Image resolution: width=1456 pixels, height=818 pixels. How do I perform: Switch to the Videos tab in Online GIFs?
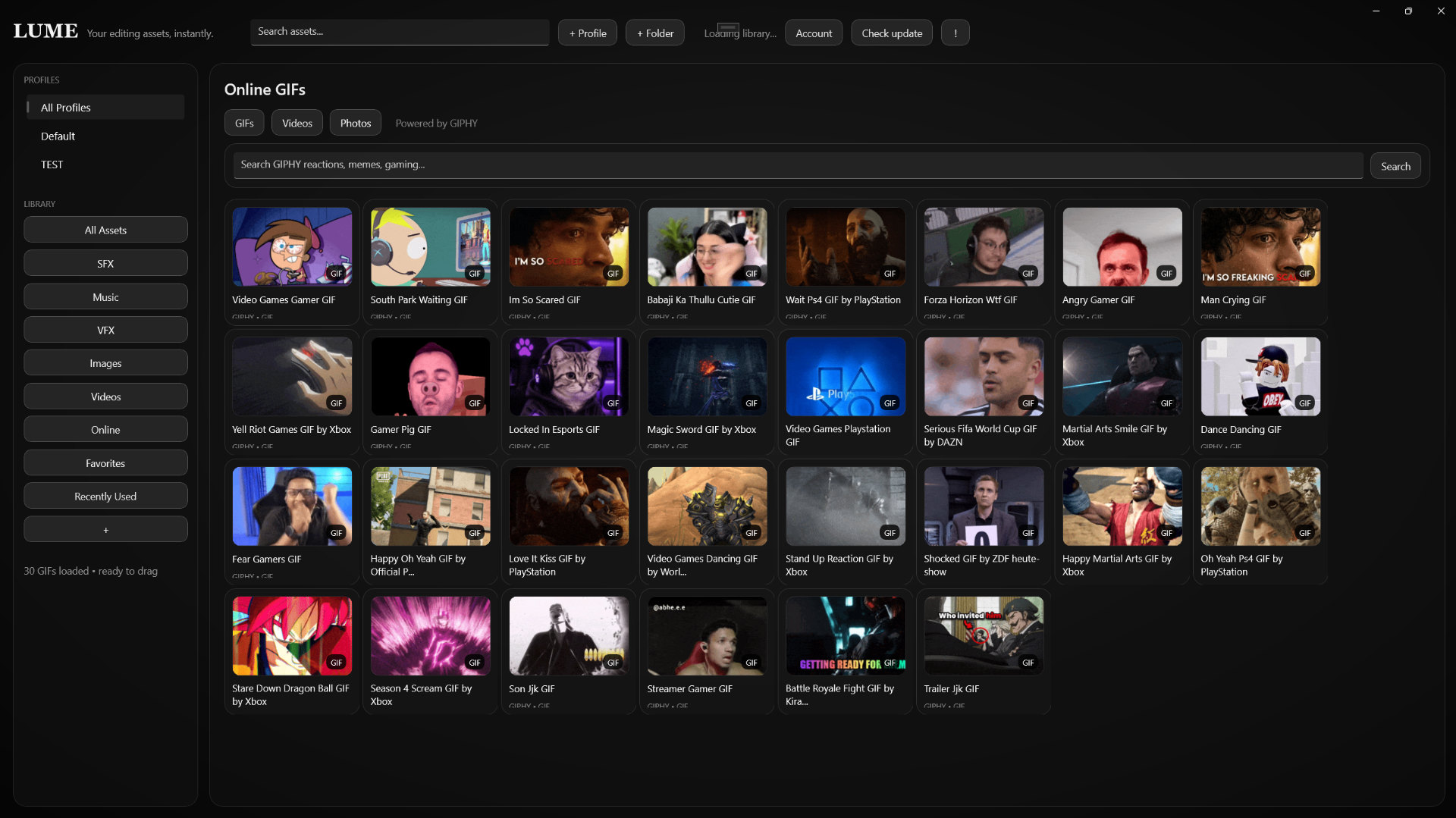click(297, 123)
